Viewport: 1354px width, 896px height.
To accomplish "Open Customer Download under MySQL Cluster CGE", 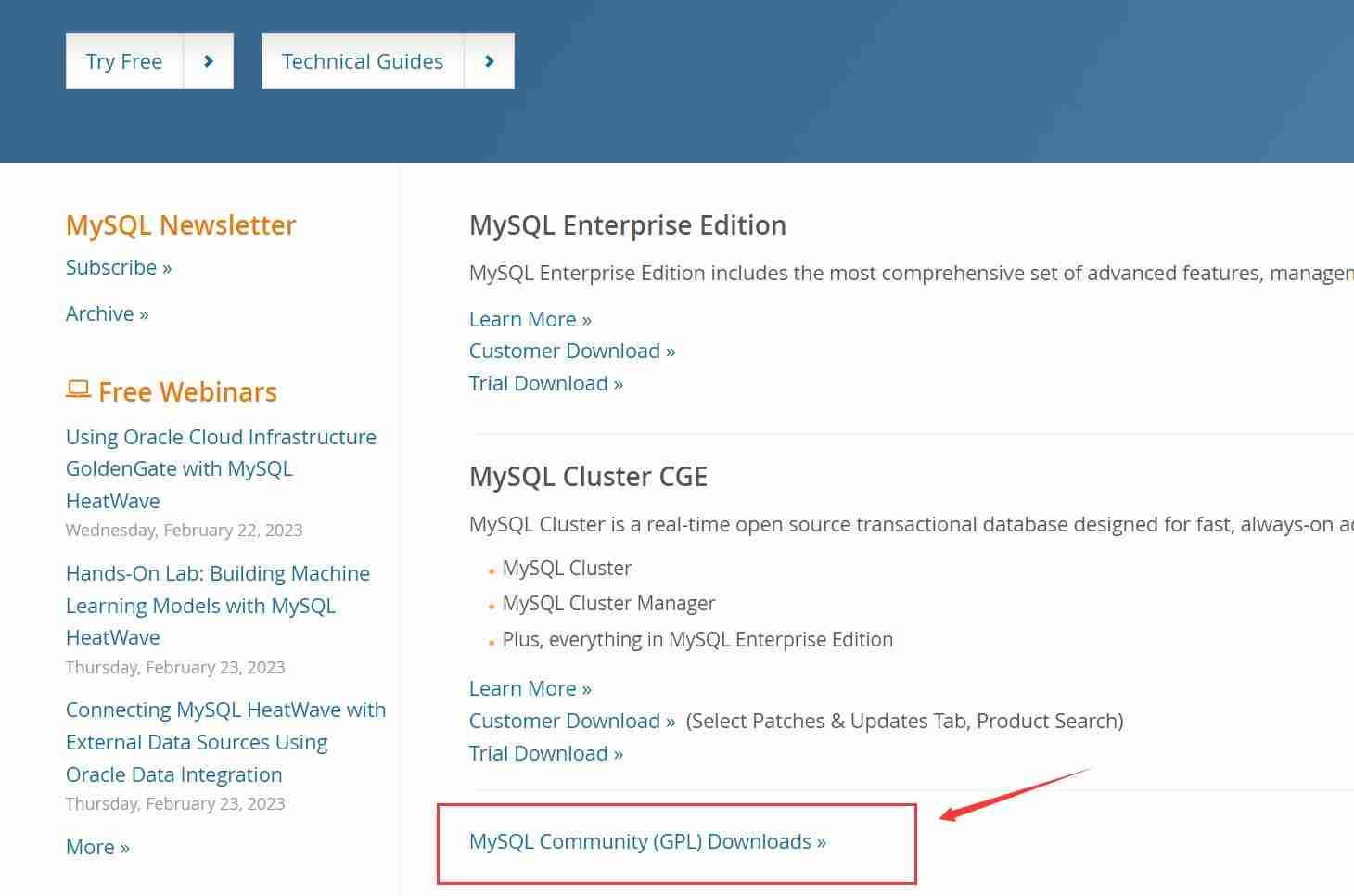I will [564, 721].
